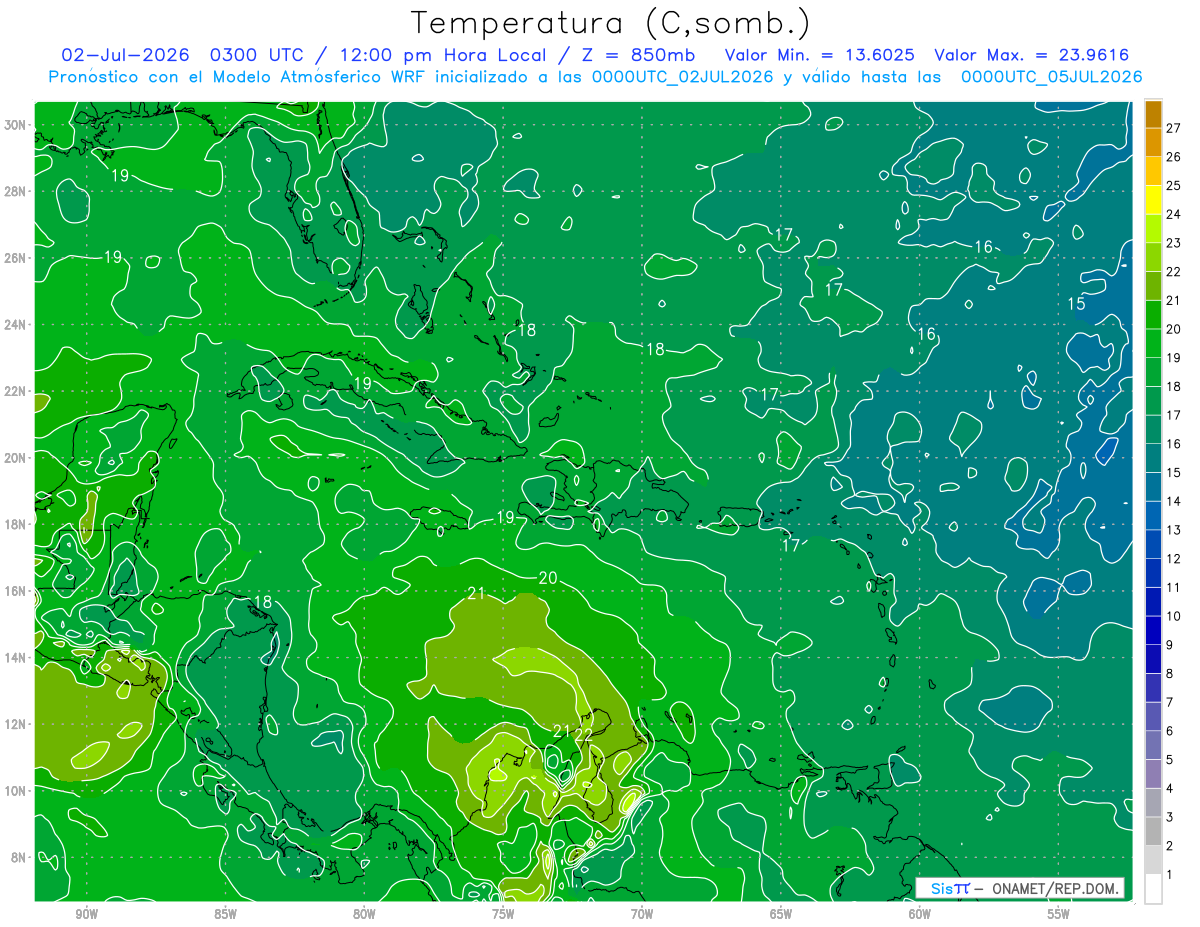Click the legend value '9'
Viewport: 1200px width, 927px height.
tap(1170, 645)
